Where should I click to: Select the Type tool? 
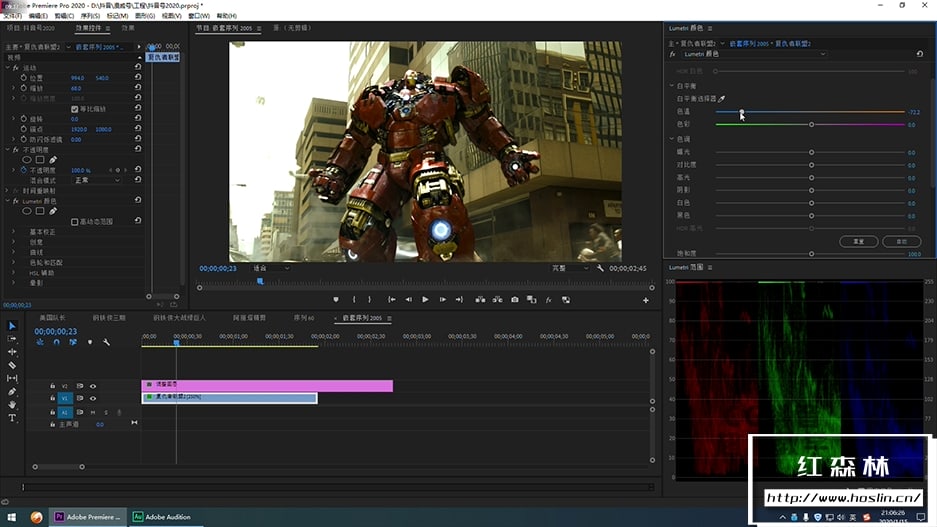tap(12, 418)
